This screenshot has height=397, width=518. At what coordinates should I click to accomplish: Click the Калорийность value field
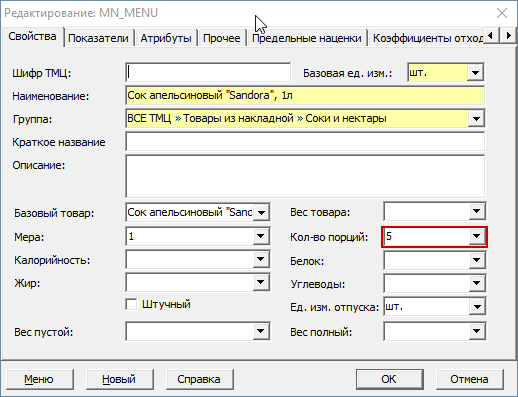point(190,259)
